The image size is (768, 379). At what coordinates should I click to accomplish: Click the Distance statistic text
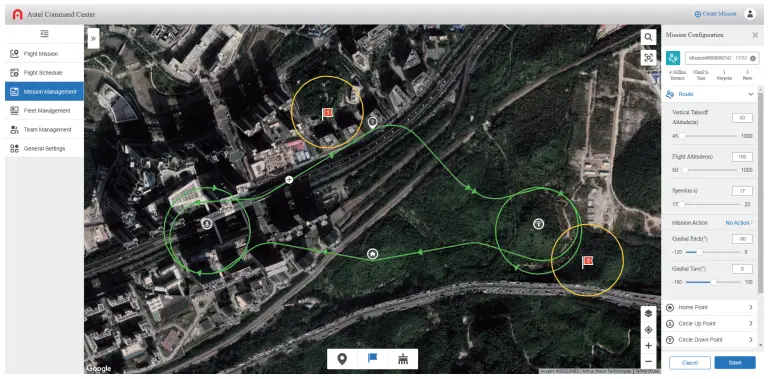pyautogui.click(x=676, y=74)
